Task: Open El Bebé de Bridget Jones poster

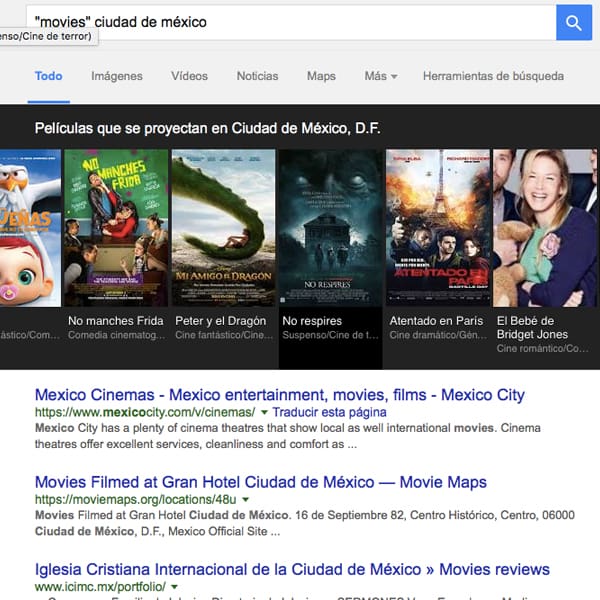Action: click(x=545, y=228)
